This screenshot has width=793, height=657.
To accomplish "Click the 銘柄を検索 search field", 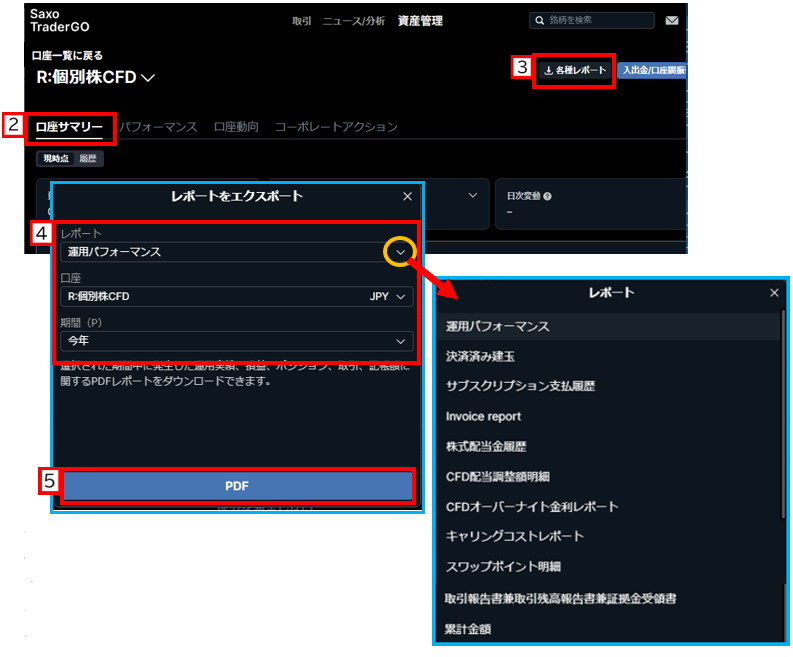I will tap(592, 20).
